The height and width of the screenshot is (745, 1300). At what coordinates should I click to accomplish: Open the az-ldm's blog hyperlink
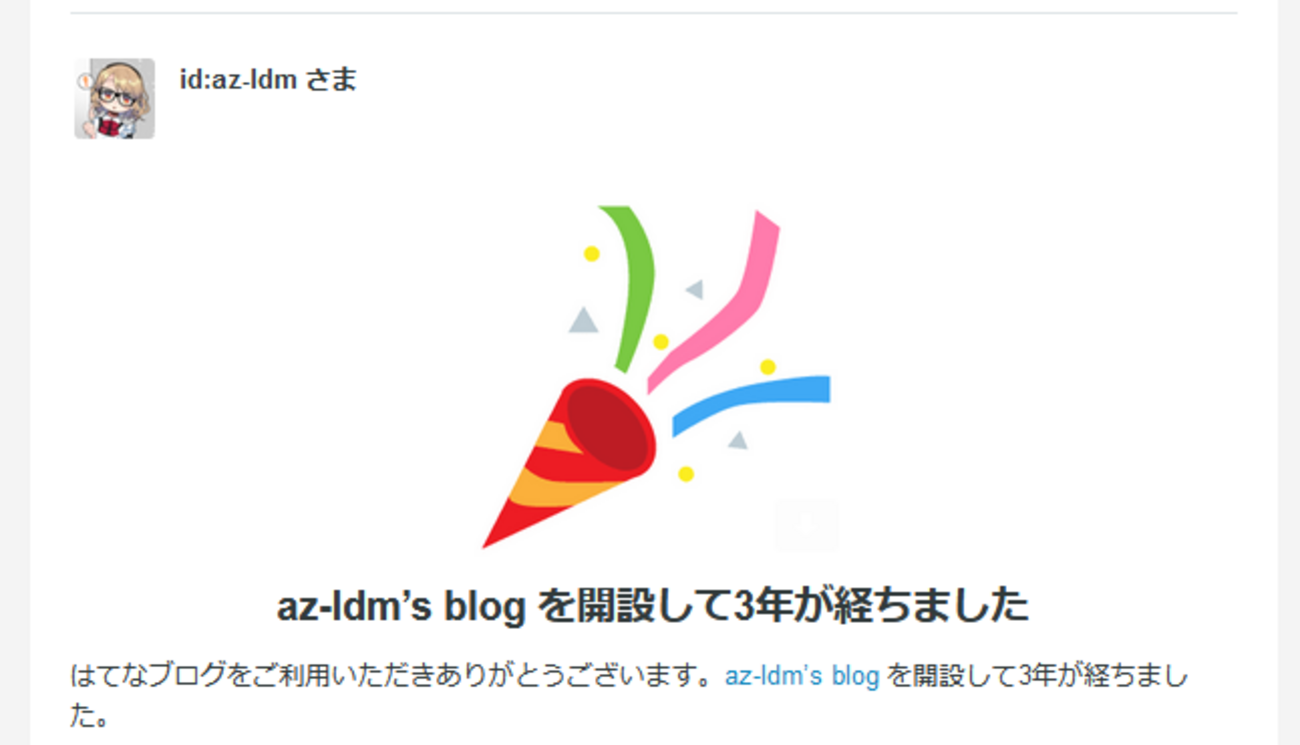tap(802, 677)
